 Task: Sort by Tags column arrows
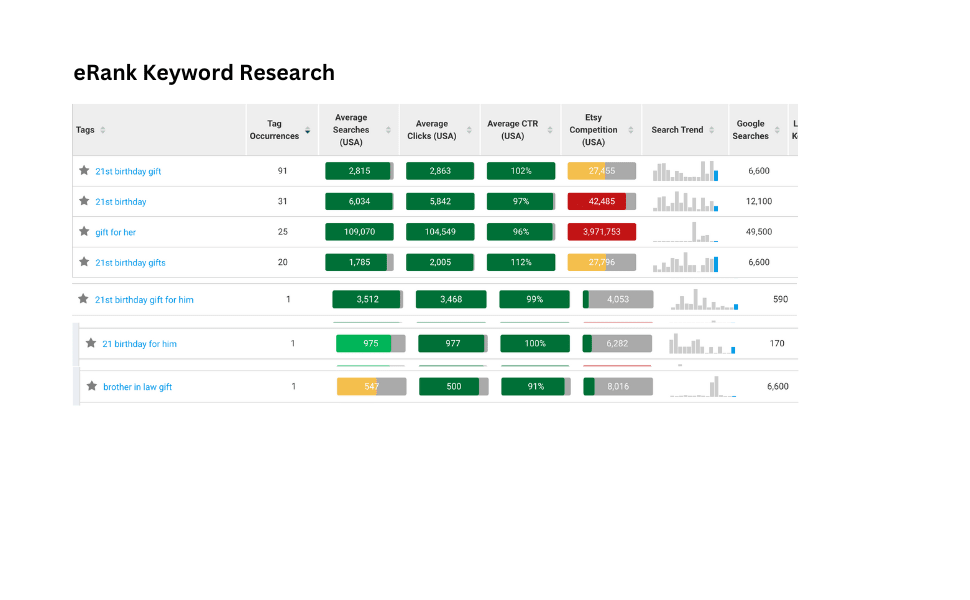coord(103,130)
